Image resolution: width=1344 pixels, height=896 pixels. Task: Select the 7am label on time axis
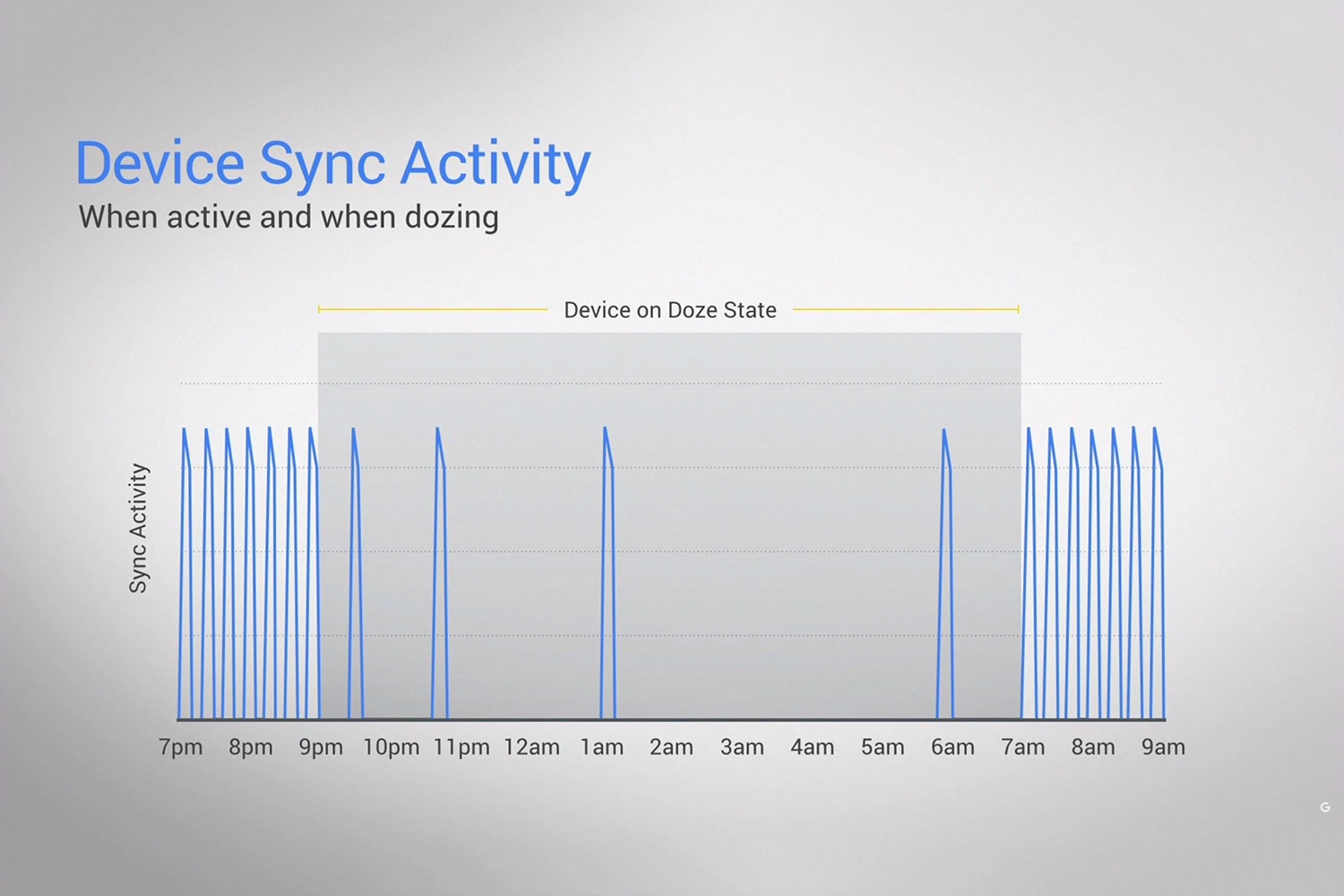1022,747
